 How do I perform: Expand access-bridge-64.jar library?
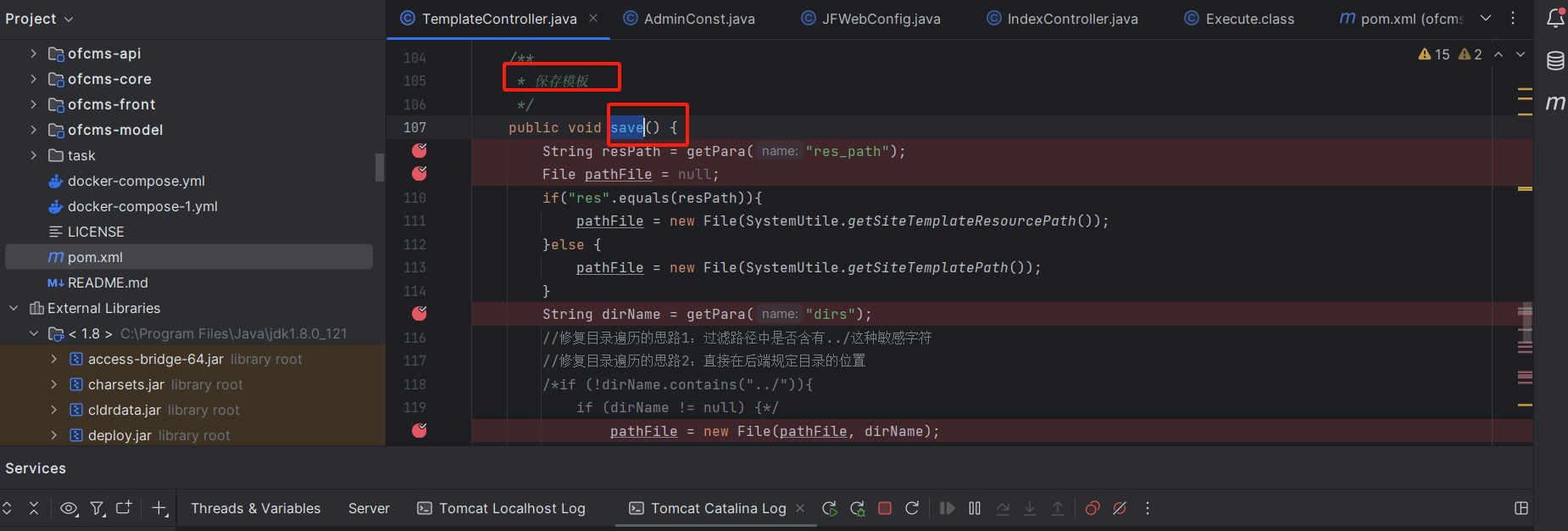pos(53,359)
